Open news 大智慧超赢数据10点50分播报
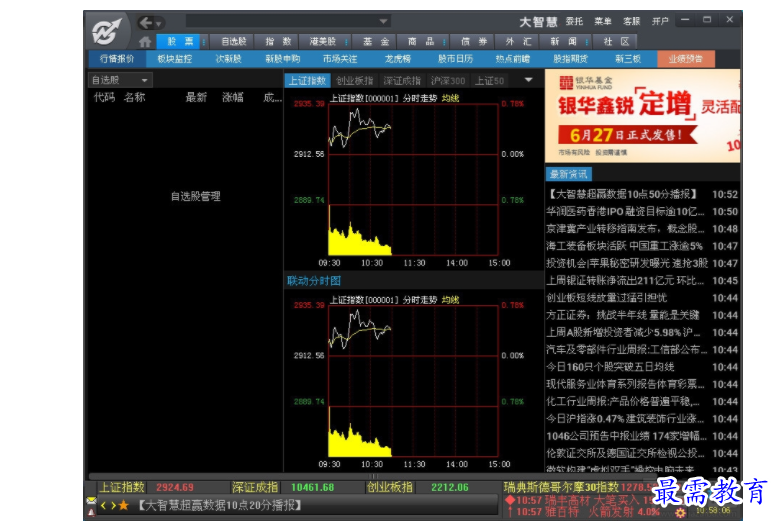 pyautogui.click(x=643, y=194)
